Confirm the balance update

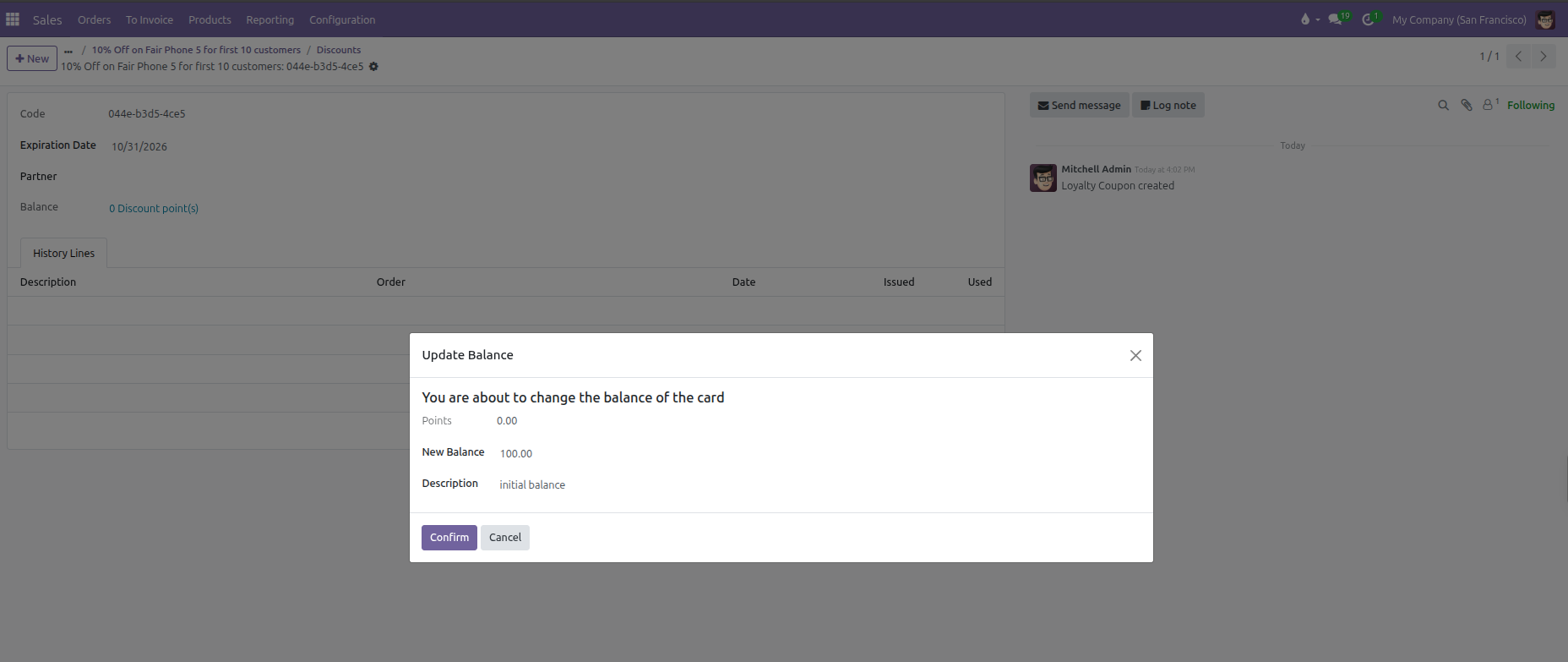coord(449,538)
